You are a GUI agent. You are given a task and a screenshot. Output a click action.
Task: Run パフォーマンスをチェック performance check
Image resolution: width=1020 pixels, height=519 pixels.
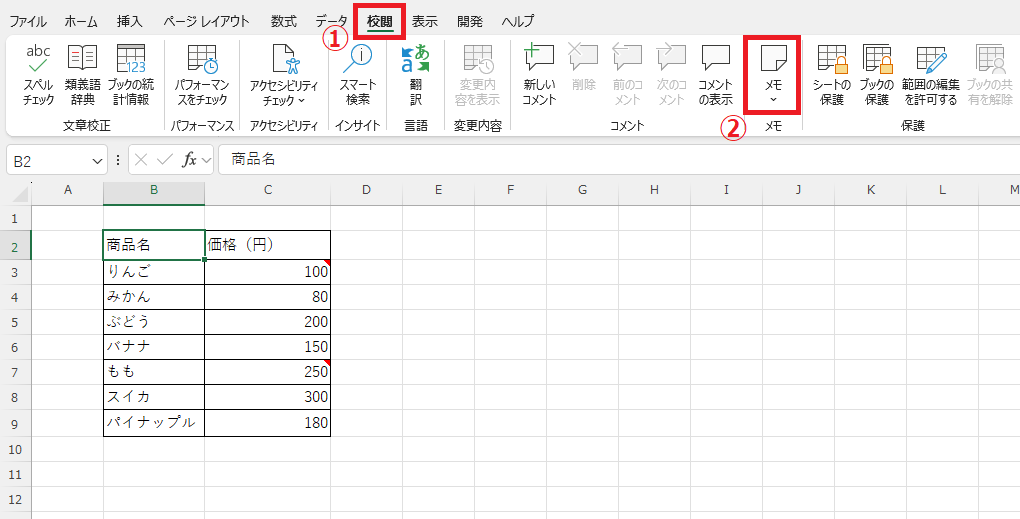pyautogui.click(x=201, y=74)
